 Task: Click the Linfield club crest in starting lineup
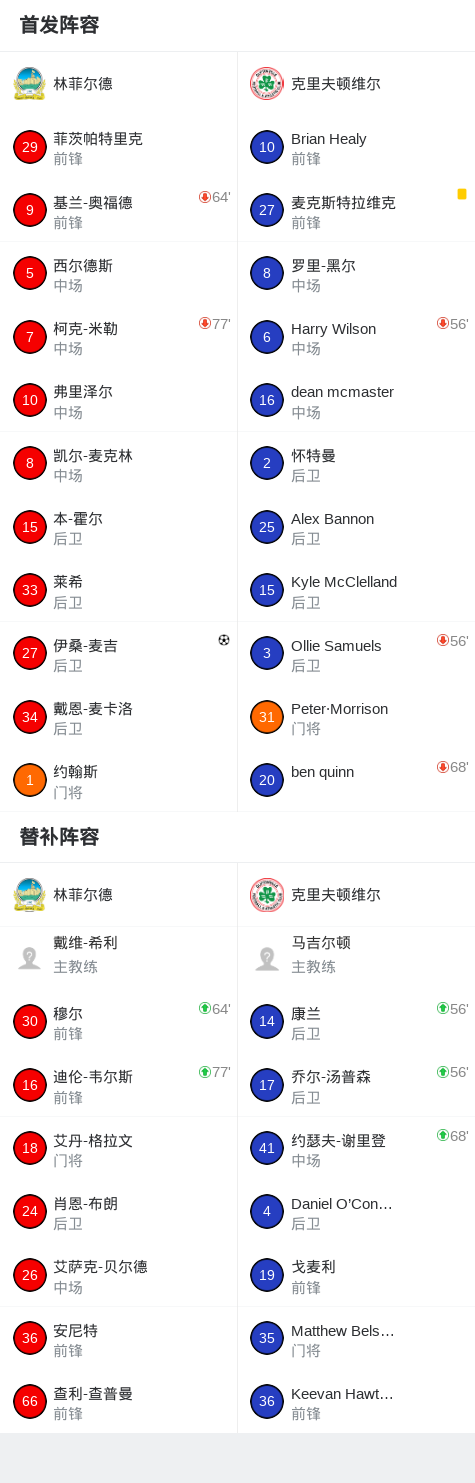29,84
